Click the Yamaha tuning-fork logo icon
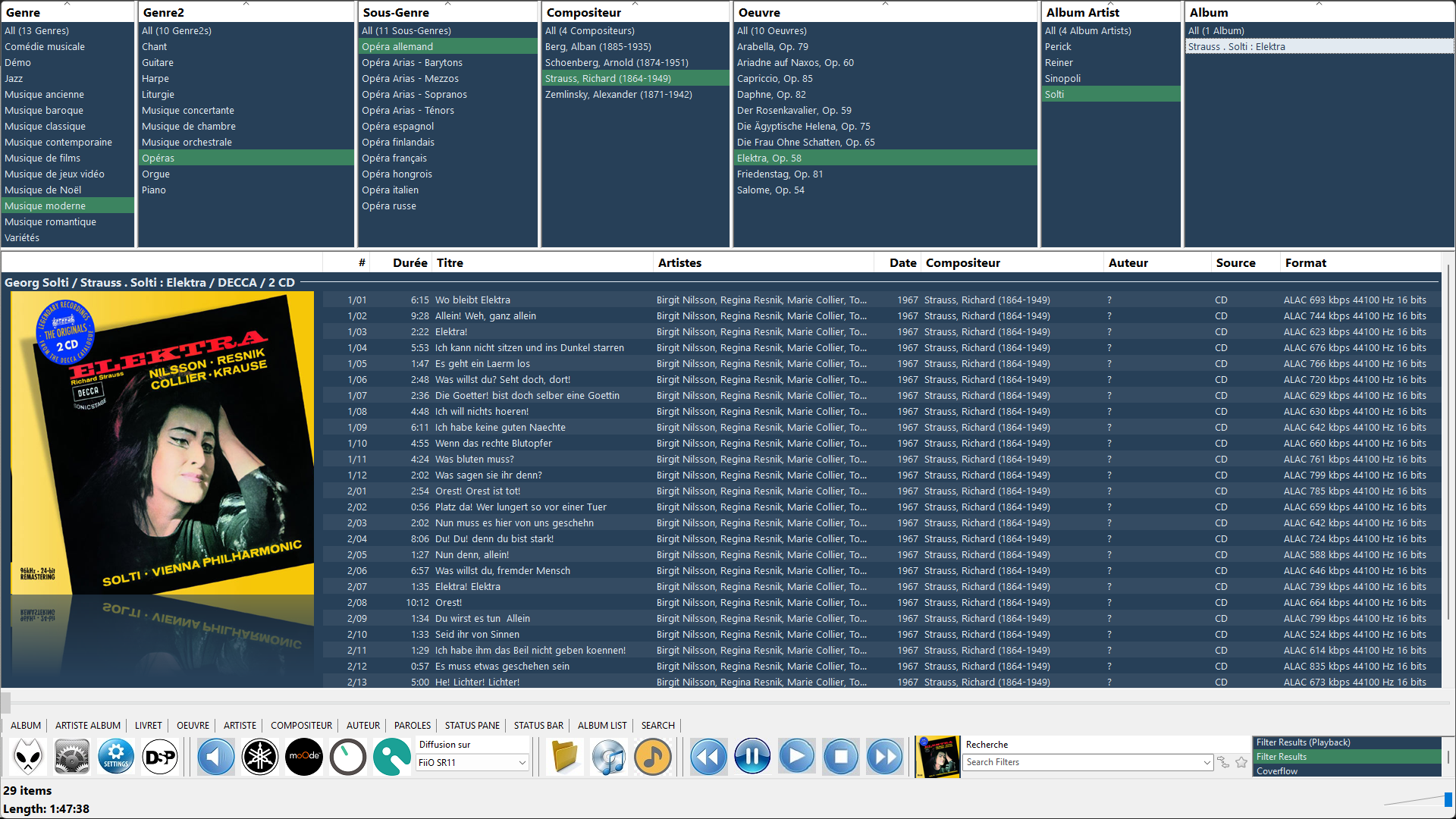 click(x=260, y=756)
